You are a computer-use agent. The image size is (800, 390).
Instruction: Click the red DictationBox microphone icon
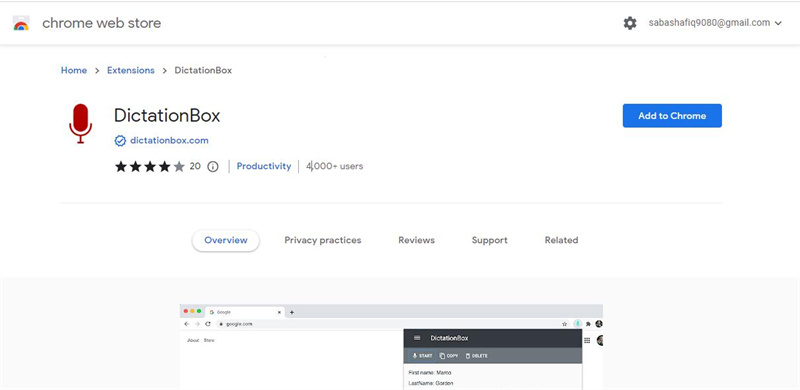point(81,124)
